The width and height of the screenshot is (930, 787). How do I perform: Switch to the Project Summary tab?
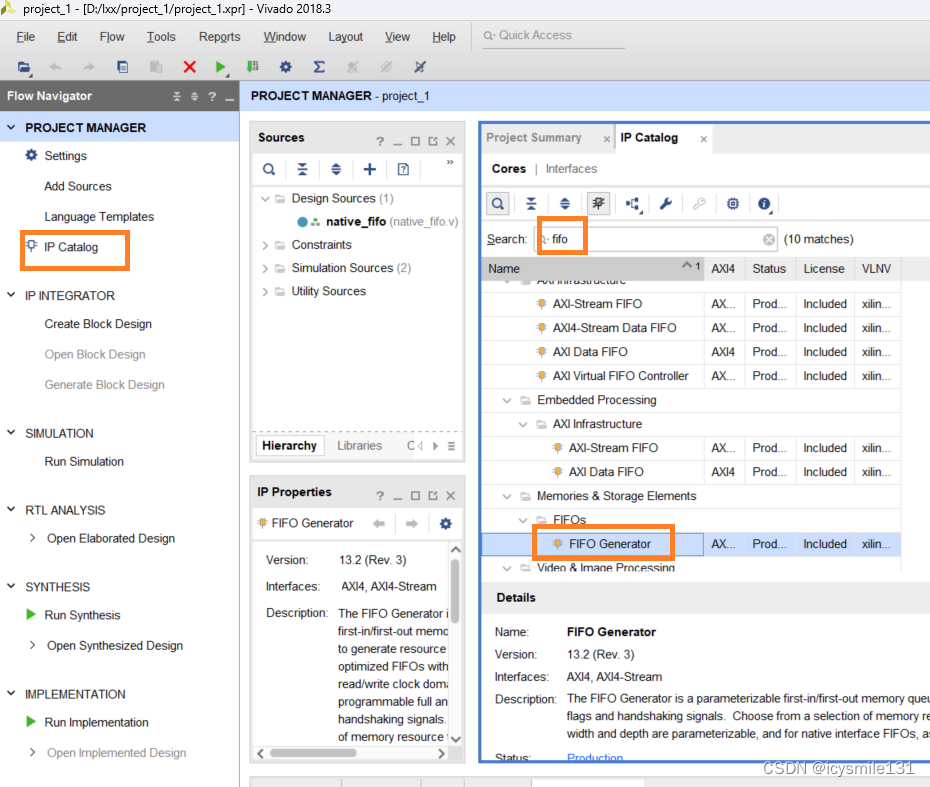coord(533,138)
